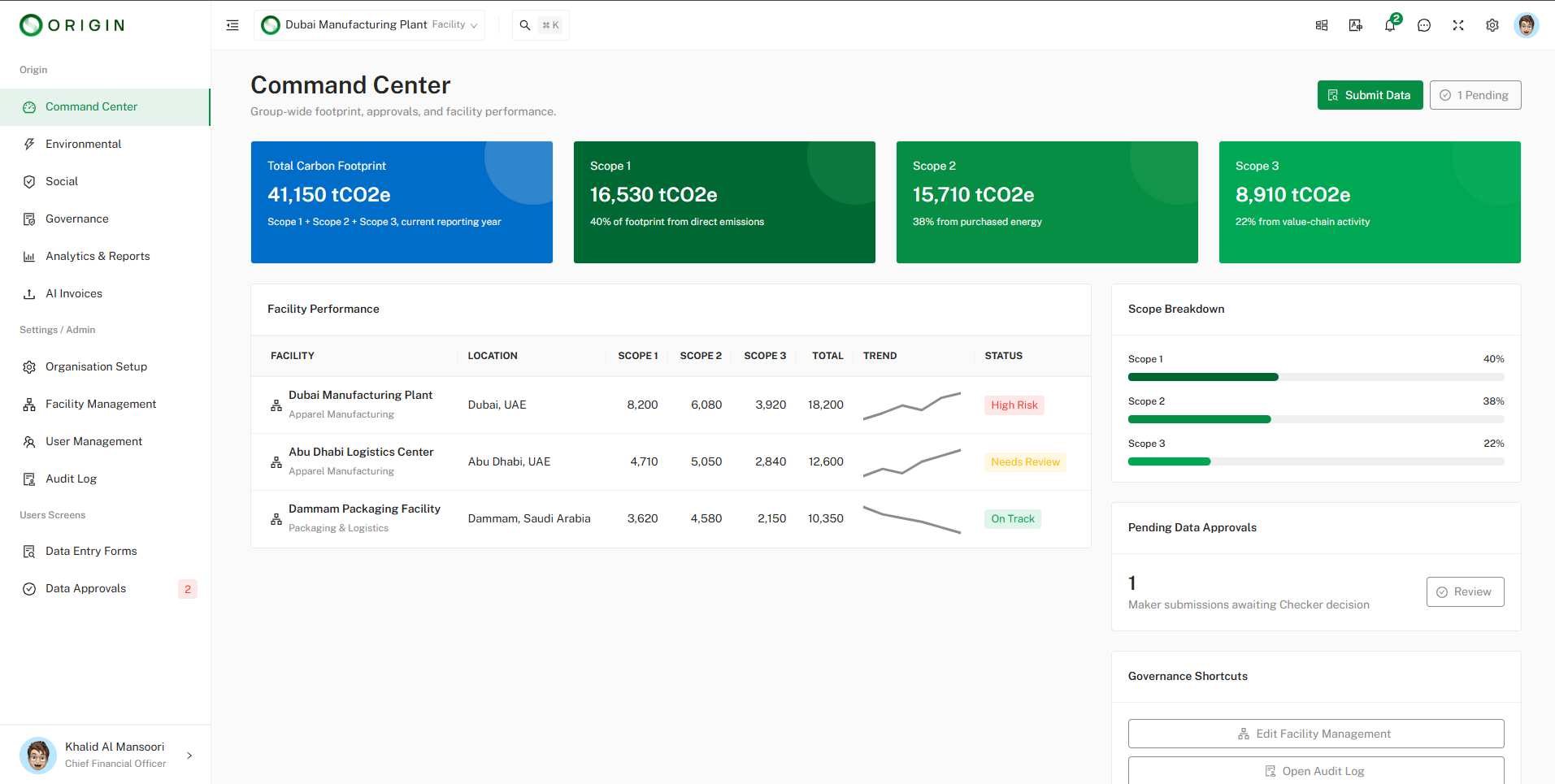The width and height of the screenshot is (1555, 784).
Task: Click Review pending approvals button
Action: 1465,591
